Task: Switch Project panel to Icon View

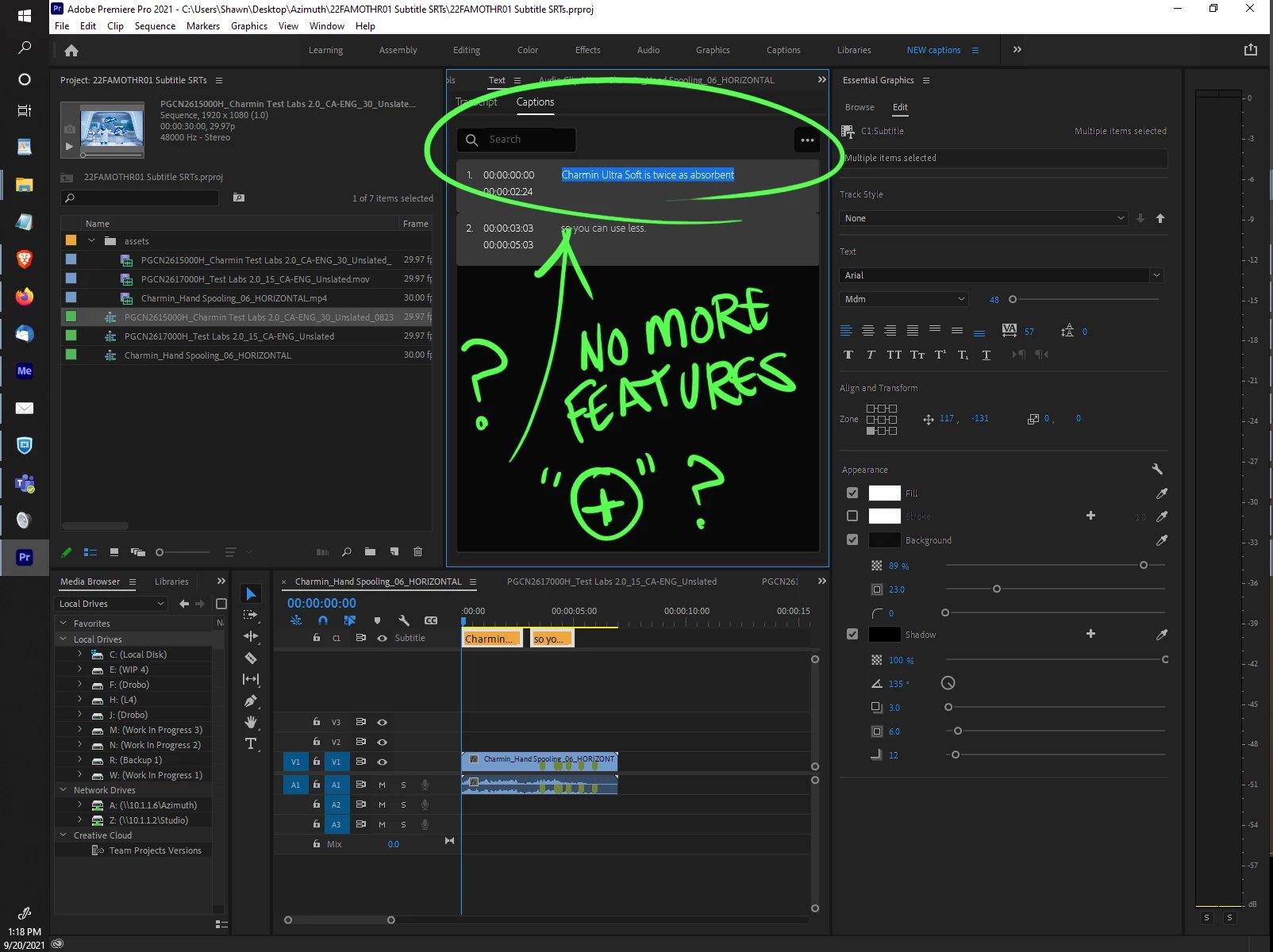Action: coord(114,552)
